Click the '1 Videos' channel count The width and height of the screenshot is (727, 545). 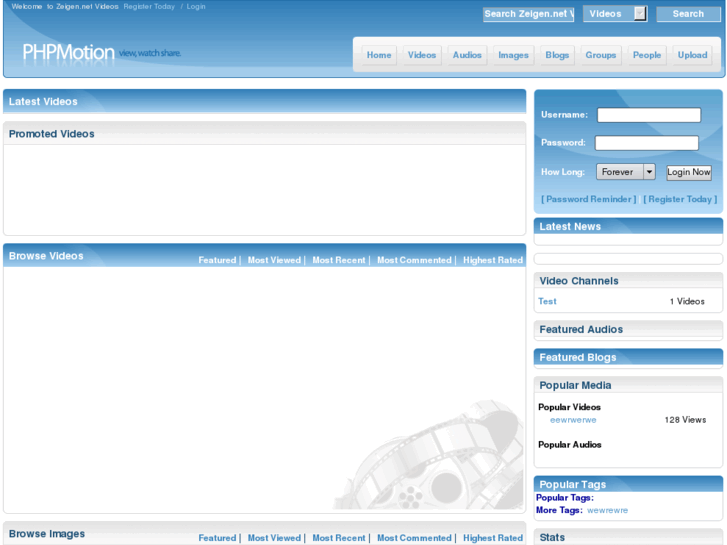tap(687, 301)
